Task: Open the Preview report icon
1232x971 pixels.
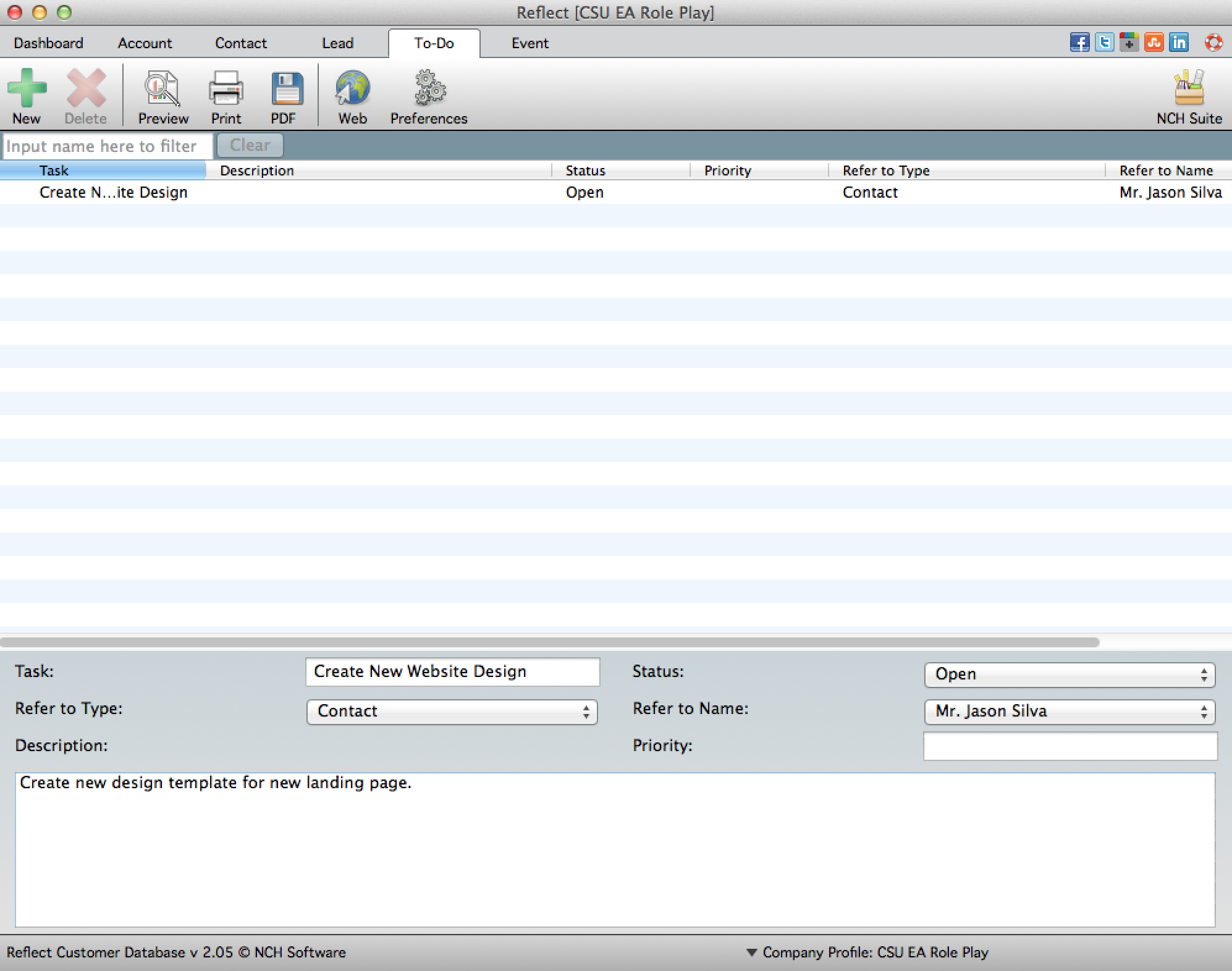Action: click(162, 88)
